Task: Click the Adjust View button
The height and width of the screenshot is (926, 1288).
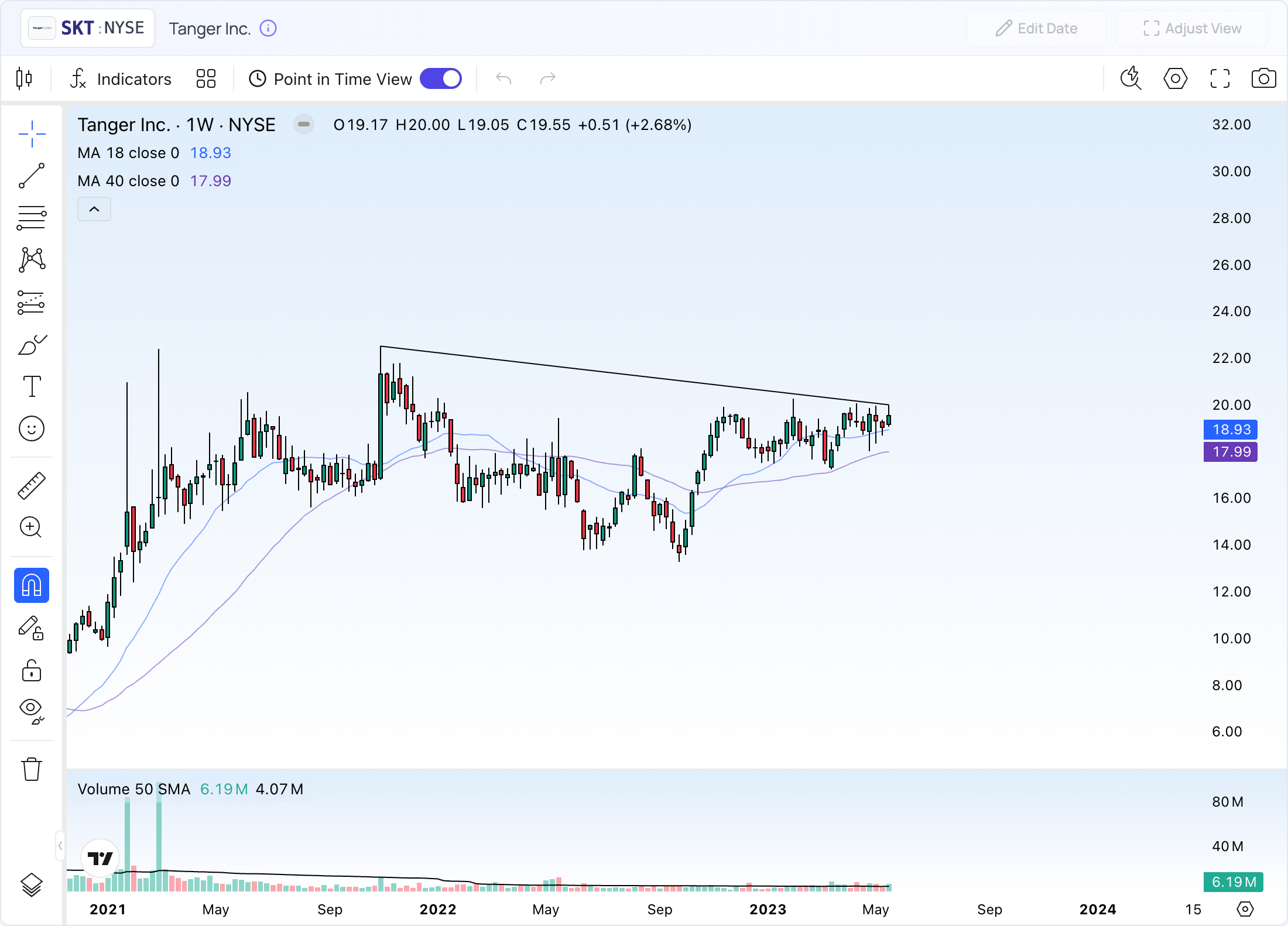Action: click(1191, 28)
